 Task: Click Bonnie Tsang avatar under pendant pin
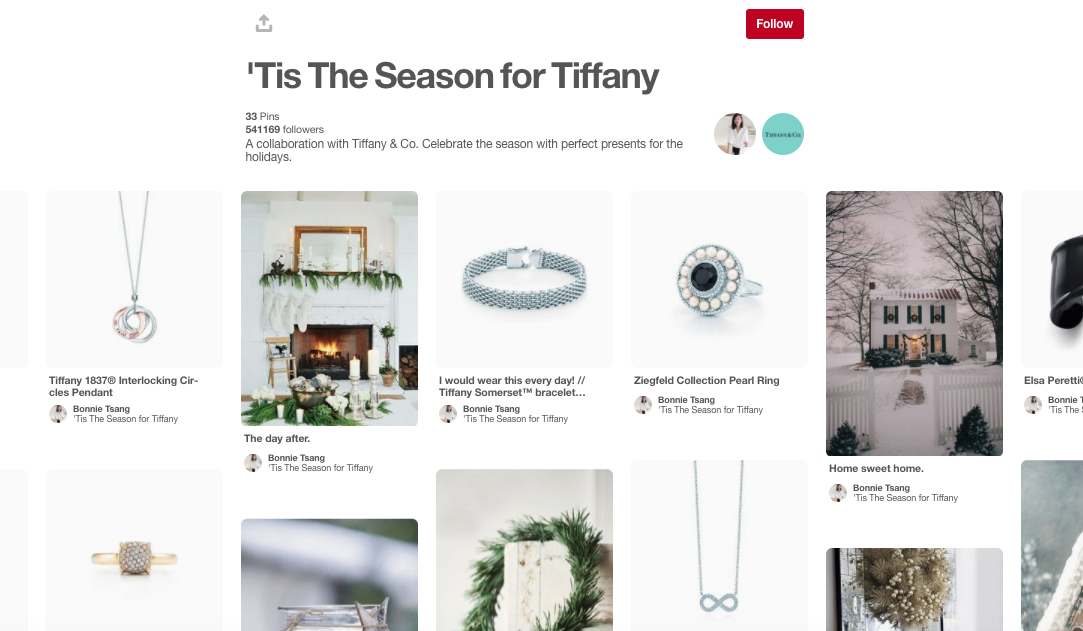pos(58,414)
